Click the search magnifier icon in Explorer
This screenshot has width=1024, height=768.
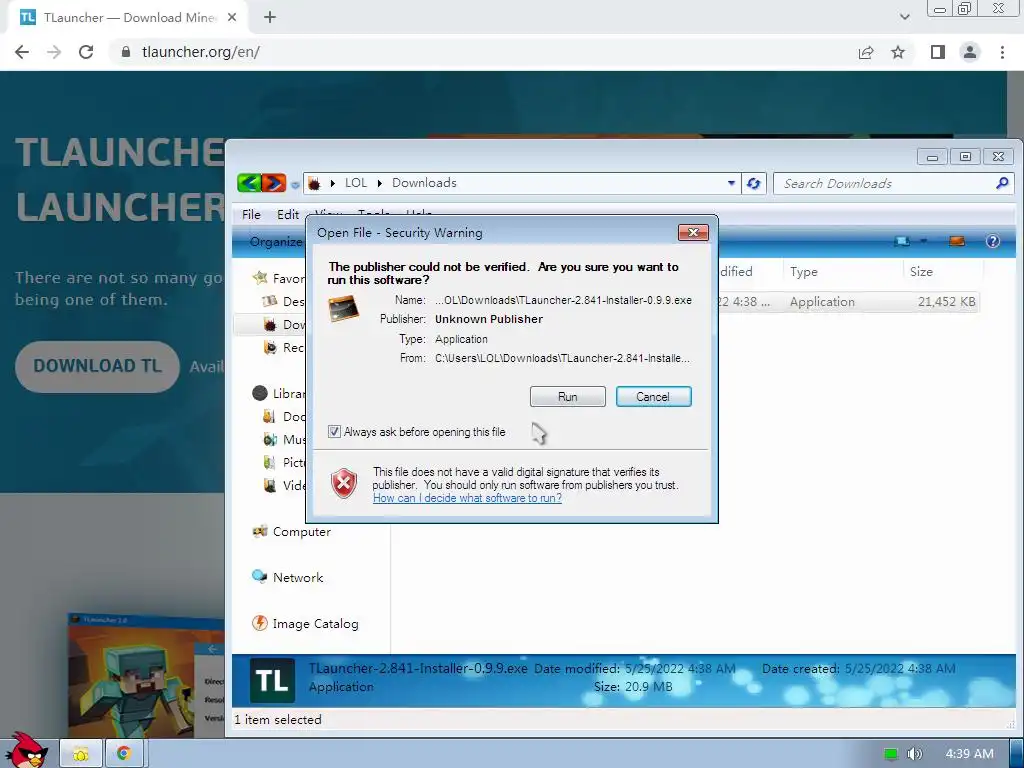pos(1002,184)
